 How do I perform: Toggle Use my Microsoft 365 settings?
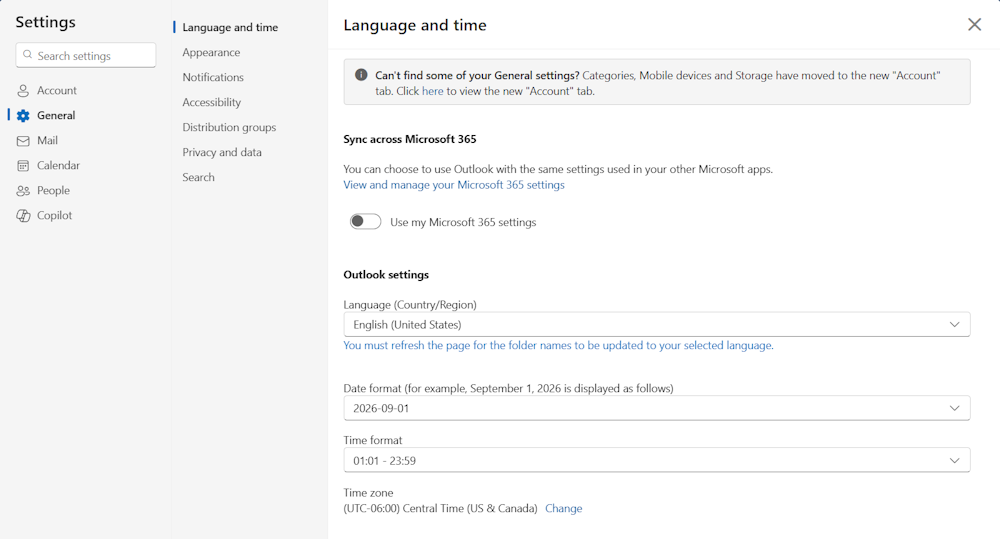365,221
